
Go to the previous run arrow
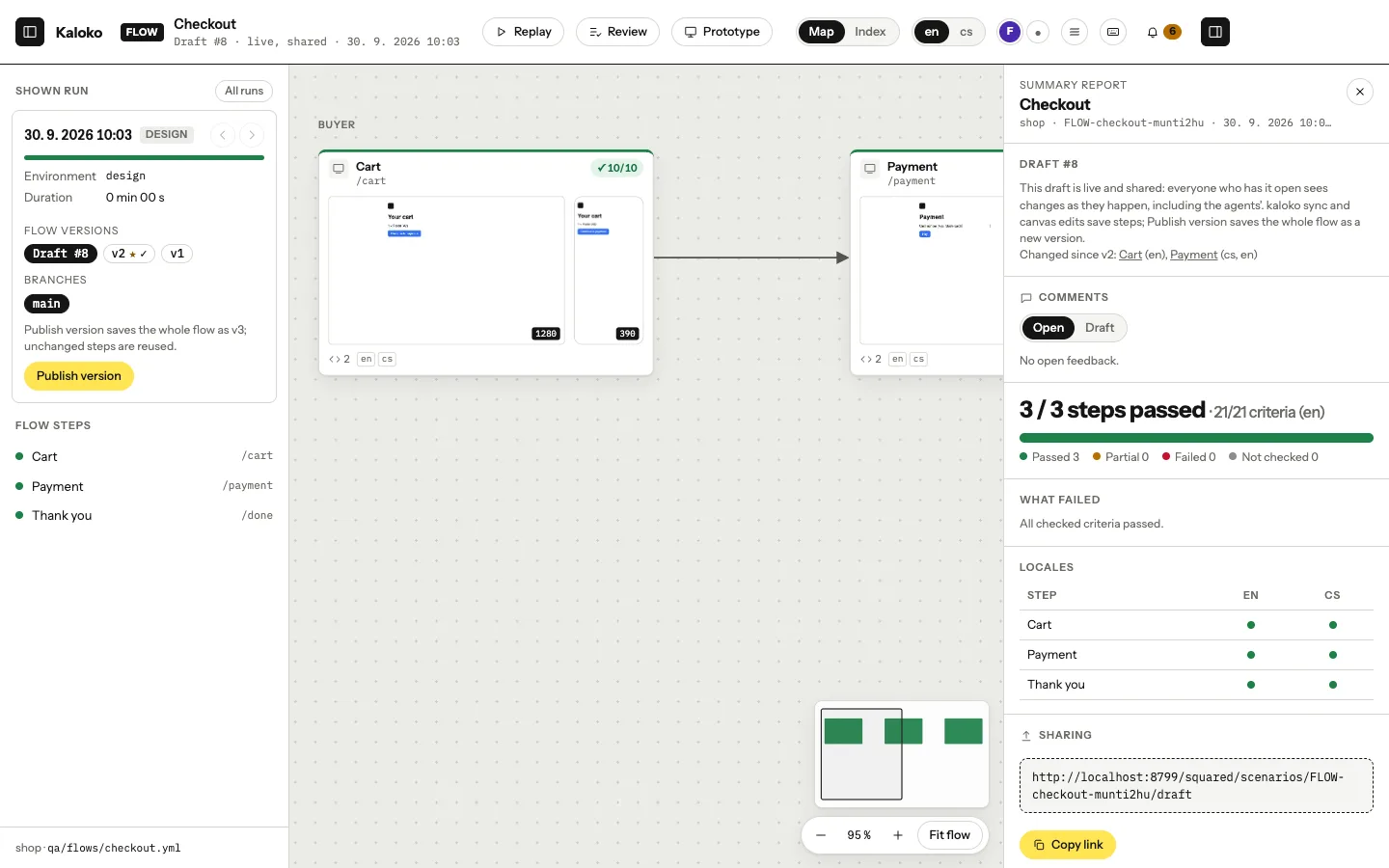pos(223,135)
